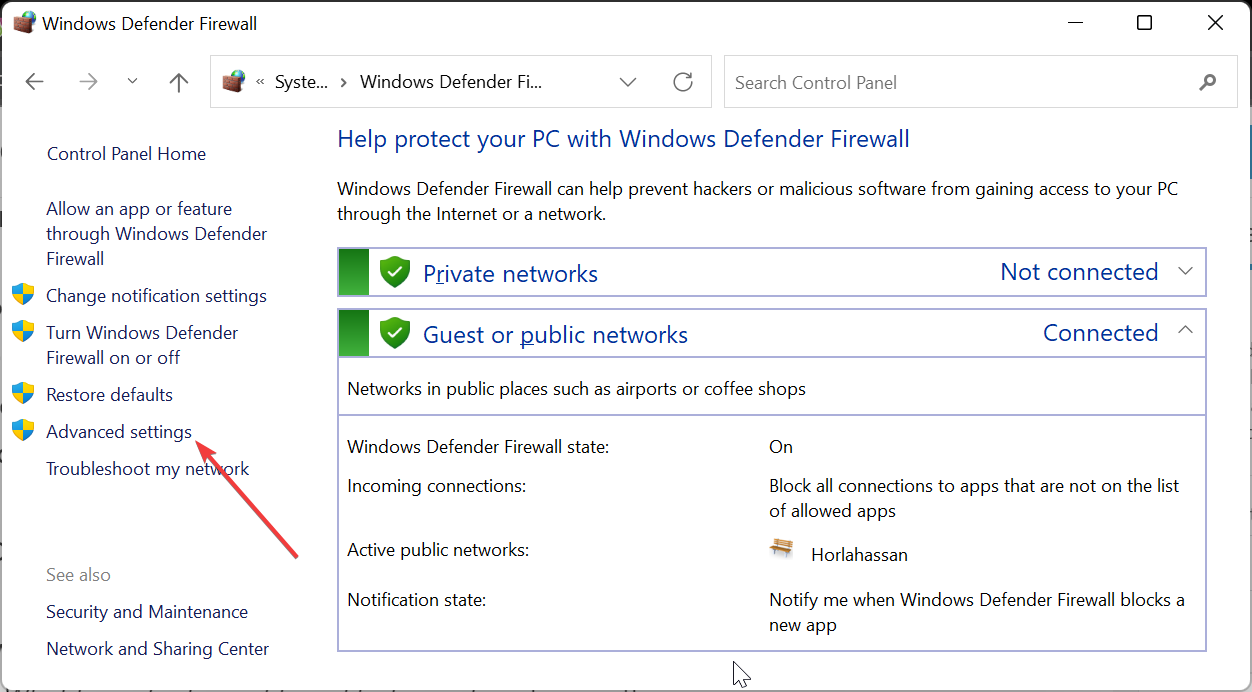Click the Forward navigation arrow

(88, 82)
